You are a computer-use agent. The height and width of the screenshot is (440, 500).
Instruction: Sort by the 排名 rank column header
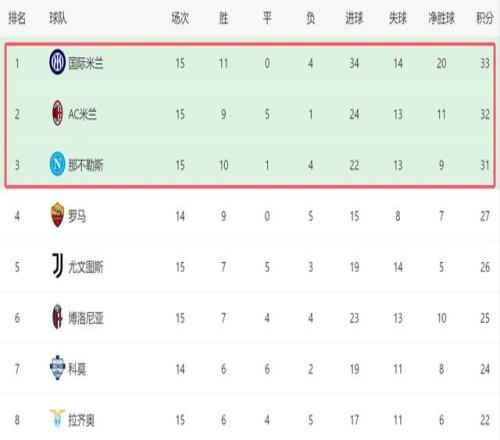click(x=17, y=18)
